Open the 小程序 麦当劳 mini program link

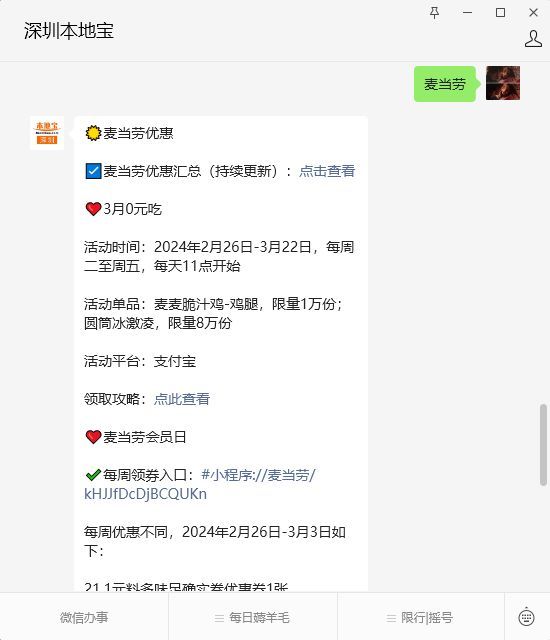(200, 484)
